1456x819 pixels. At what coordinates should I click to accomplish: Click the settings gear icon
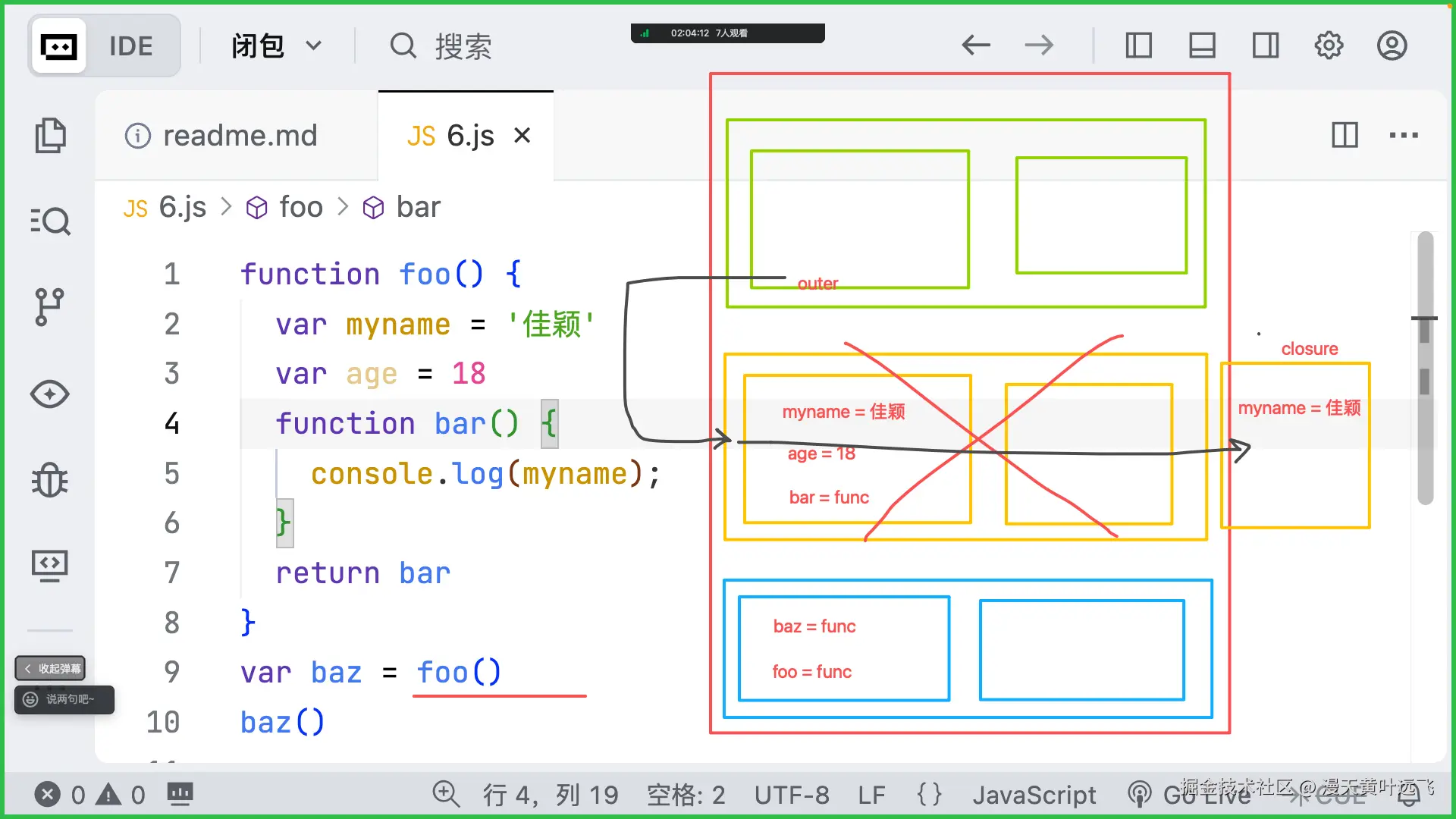coord(1328,45)
